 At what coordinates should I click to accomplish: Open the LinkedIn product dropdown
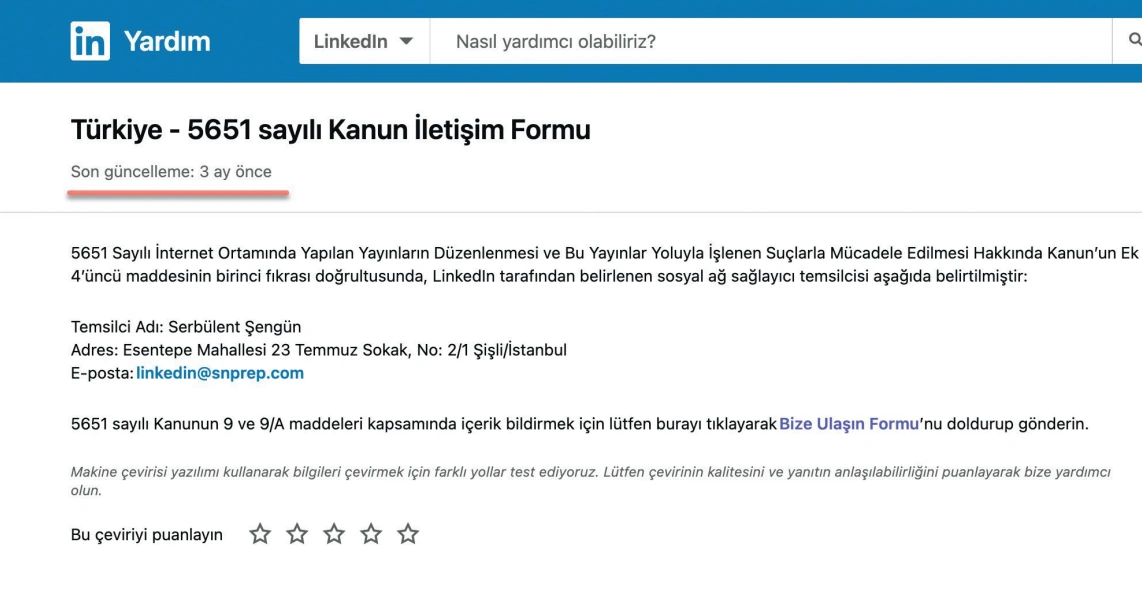click(364, 42)
